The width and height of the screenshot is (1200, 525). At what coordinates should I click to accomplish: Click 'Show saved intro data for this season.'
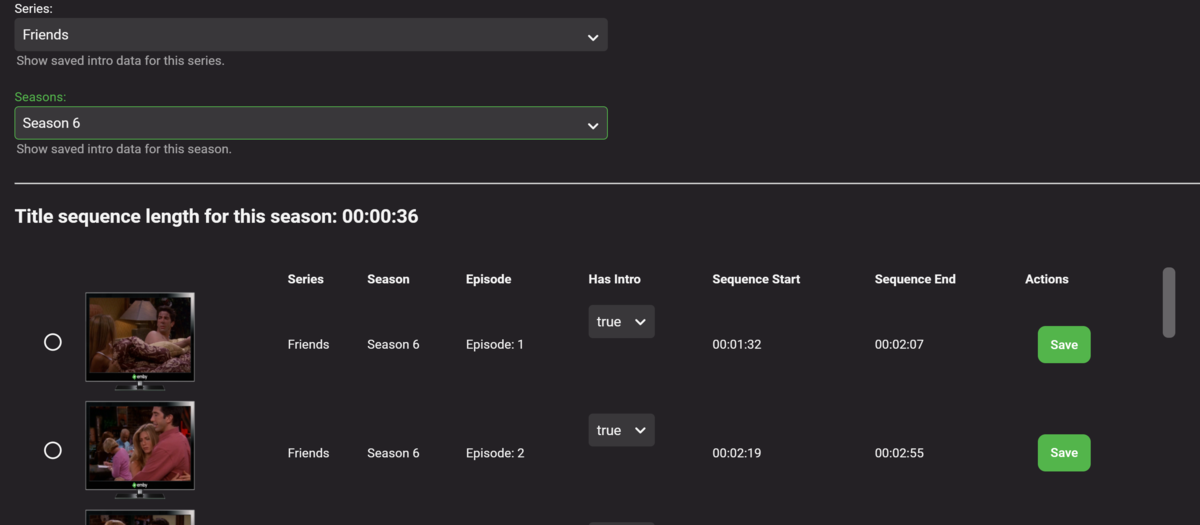click(124, 149)
